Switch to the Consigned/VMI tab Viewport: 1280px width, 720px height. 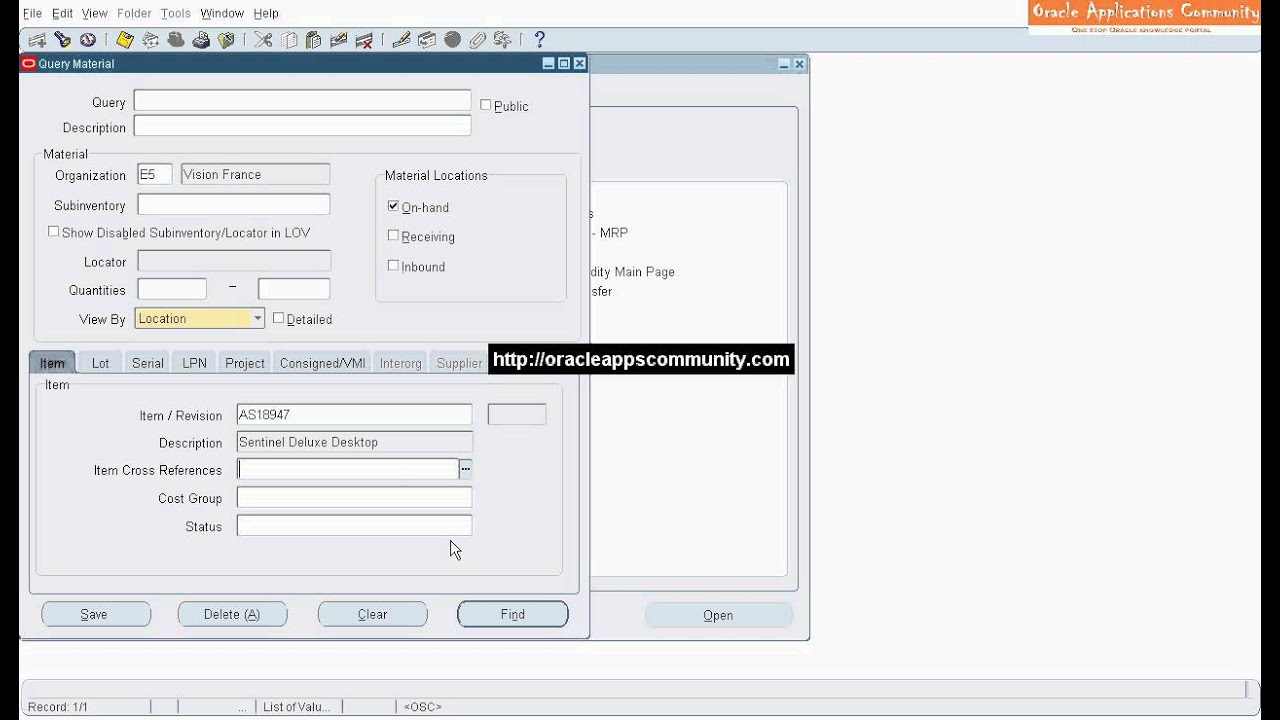322,363
